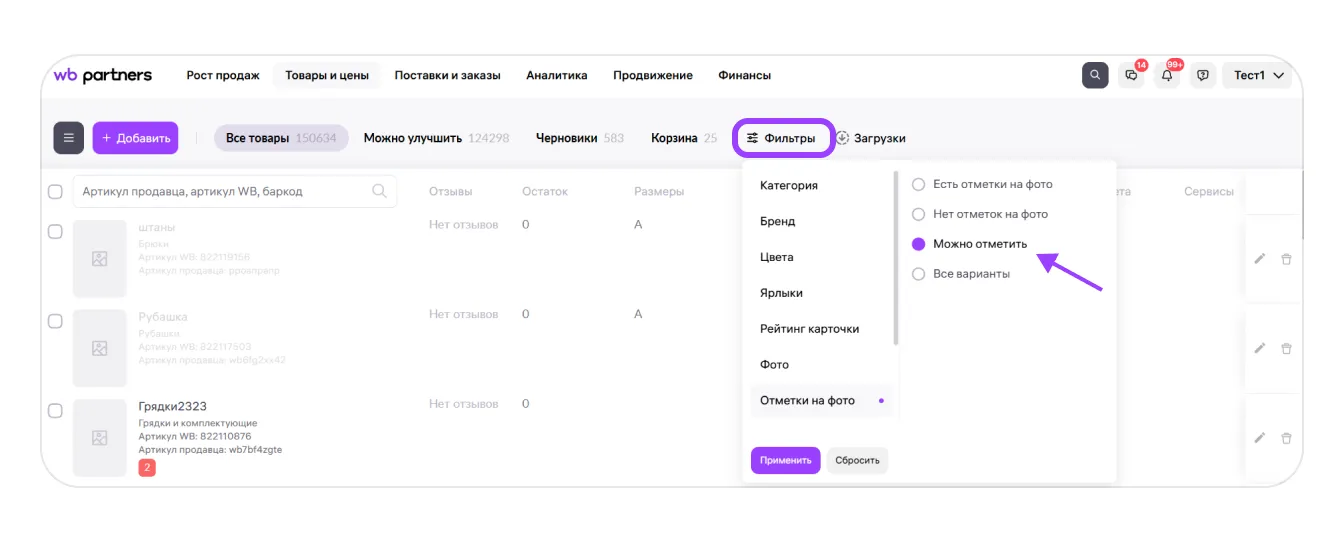
Task: Choose the Все варианты radio option
Action: click(x=918, y=274)
